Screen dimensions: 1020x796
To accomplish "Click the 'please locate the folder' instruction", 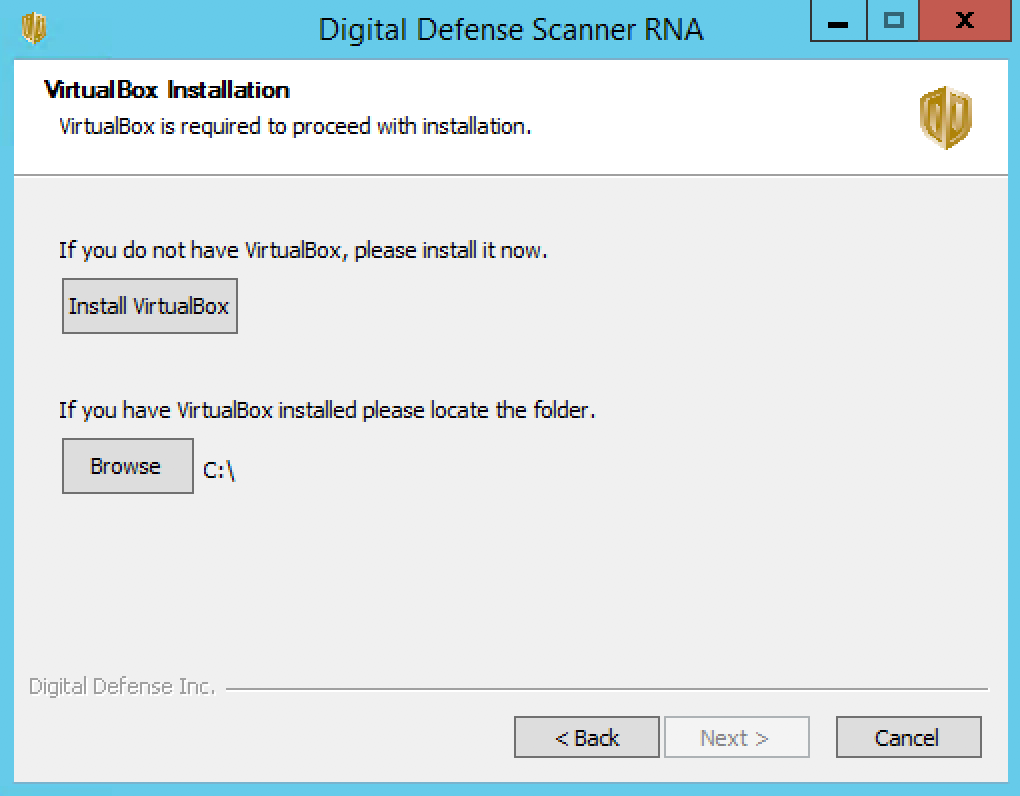I will (327, 410).
